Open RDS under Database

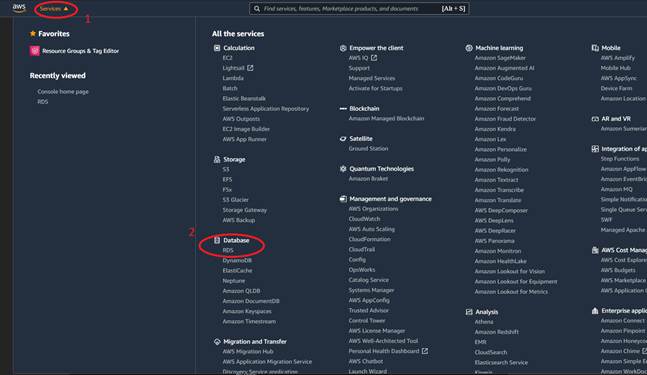(x=228, y=250)
